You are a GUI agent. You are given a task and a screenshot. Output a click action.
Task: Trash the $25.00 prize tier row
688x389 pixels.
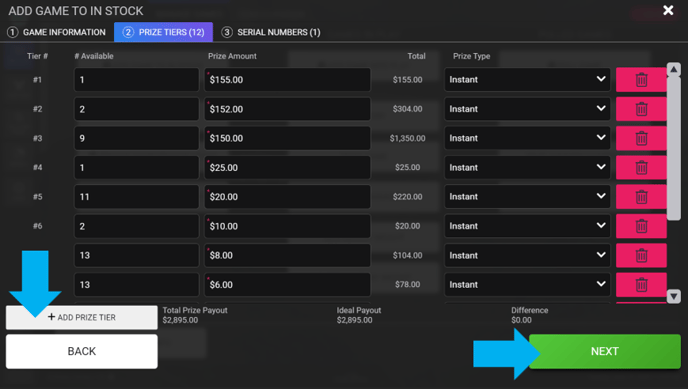tap(641, 168)
